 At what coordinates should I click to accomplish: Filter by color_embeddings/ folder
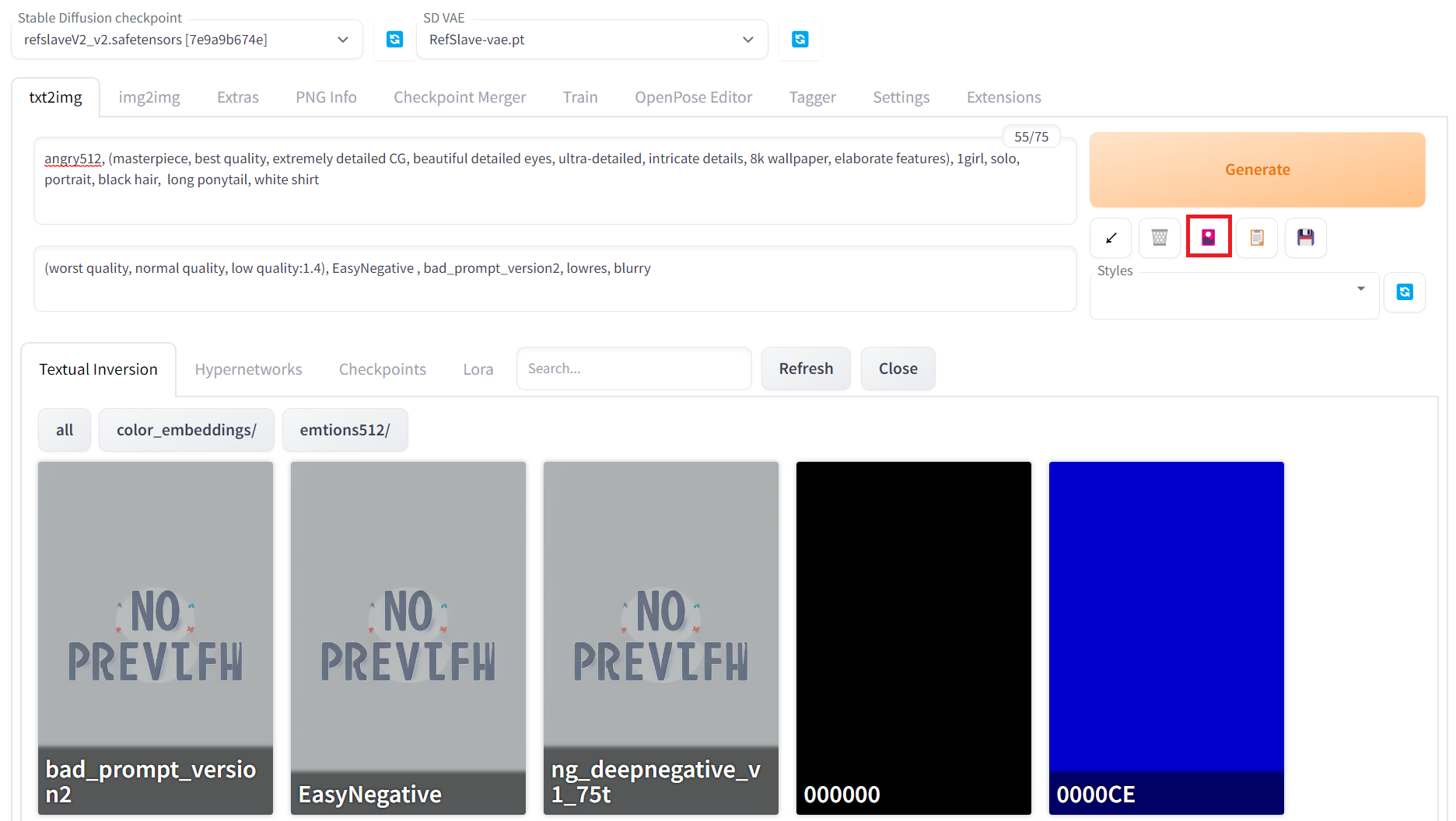point(187,430)
